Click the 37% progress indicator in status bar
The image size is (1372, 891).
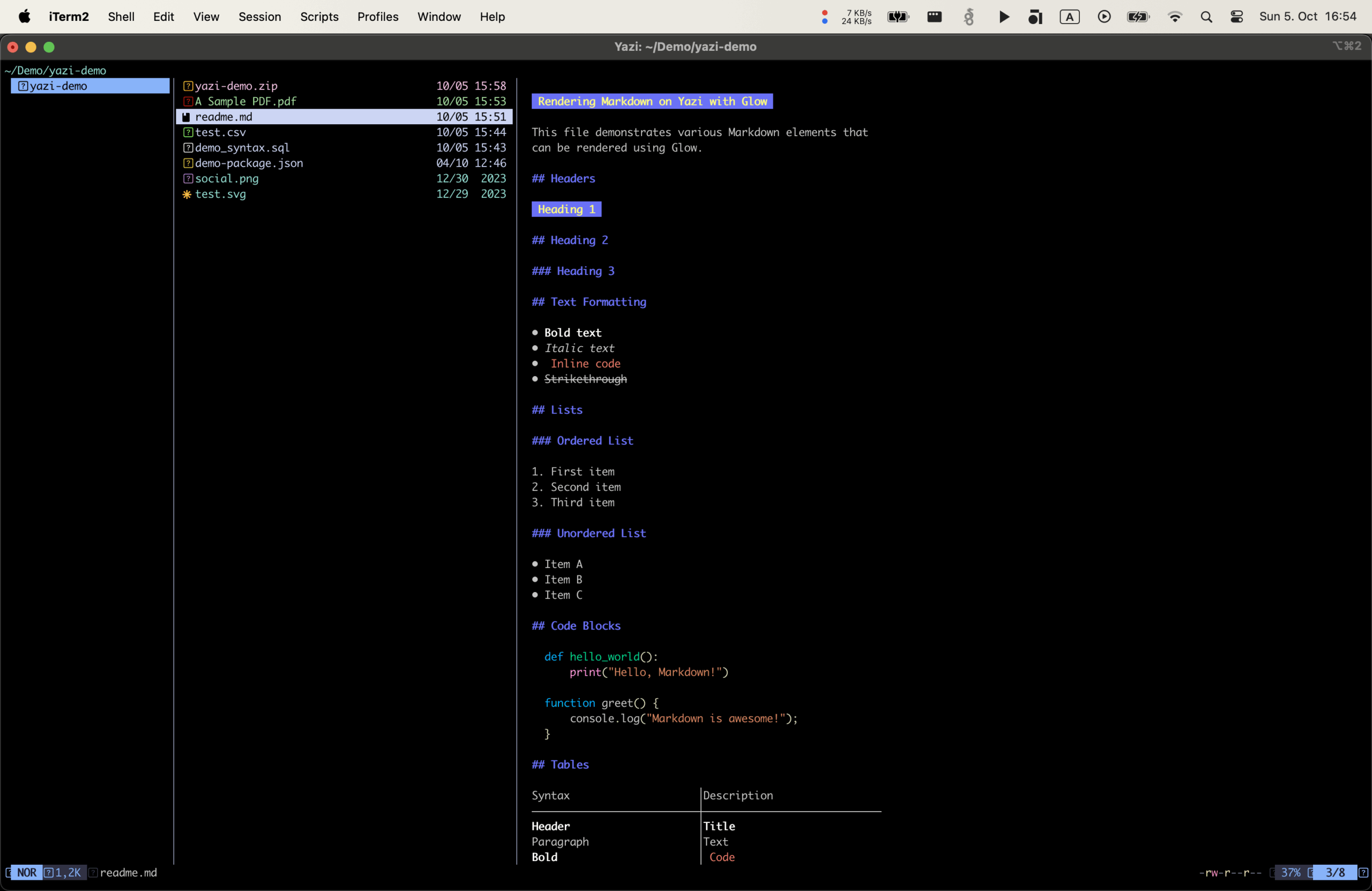point(1290,873)
